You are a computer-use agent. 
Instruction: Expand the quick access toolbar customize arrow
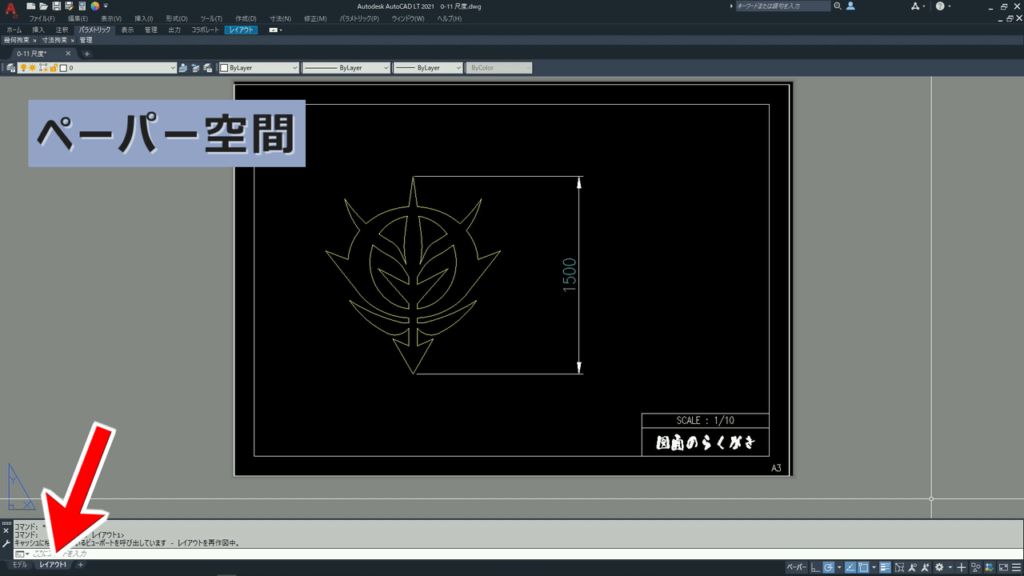106,6
